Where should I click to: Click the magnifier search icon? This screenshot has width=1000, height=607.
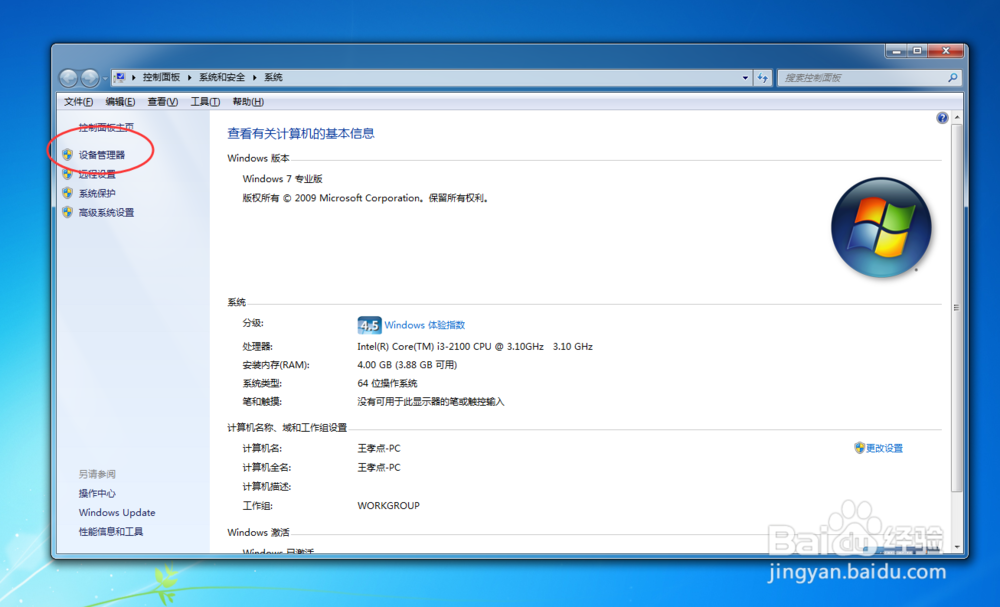click(952, 78)
